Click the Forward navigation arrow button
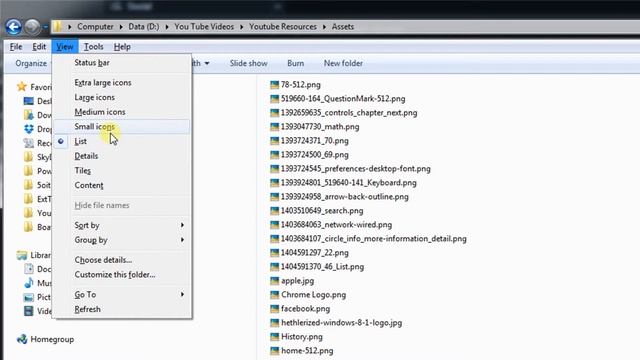The height and width of the screenshot is (360, 640). (x=33, y=27)
